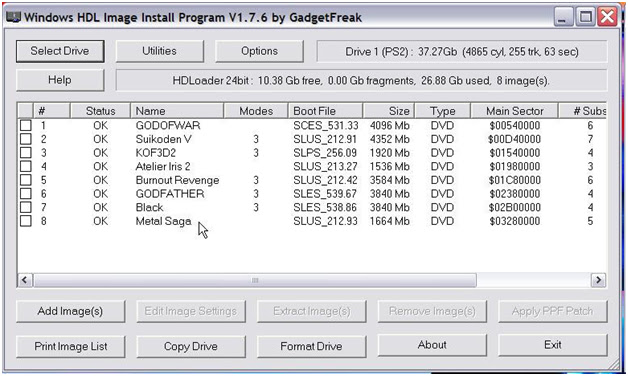Click boot file SLPS_256.09

[325, 153]
